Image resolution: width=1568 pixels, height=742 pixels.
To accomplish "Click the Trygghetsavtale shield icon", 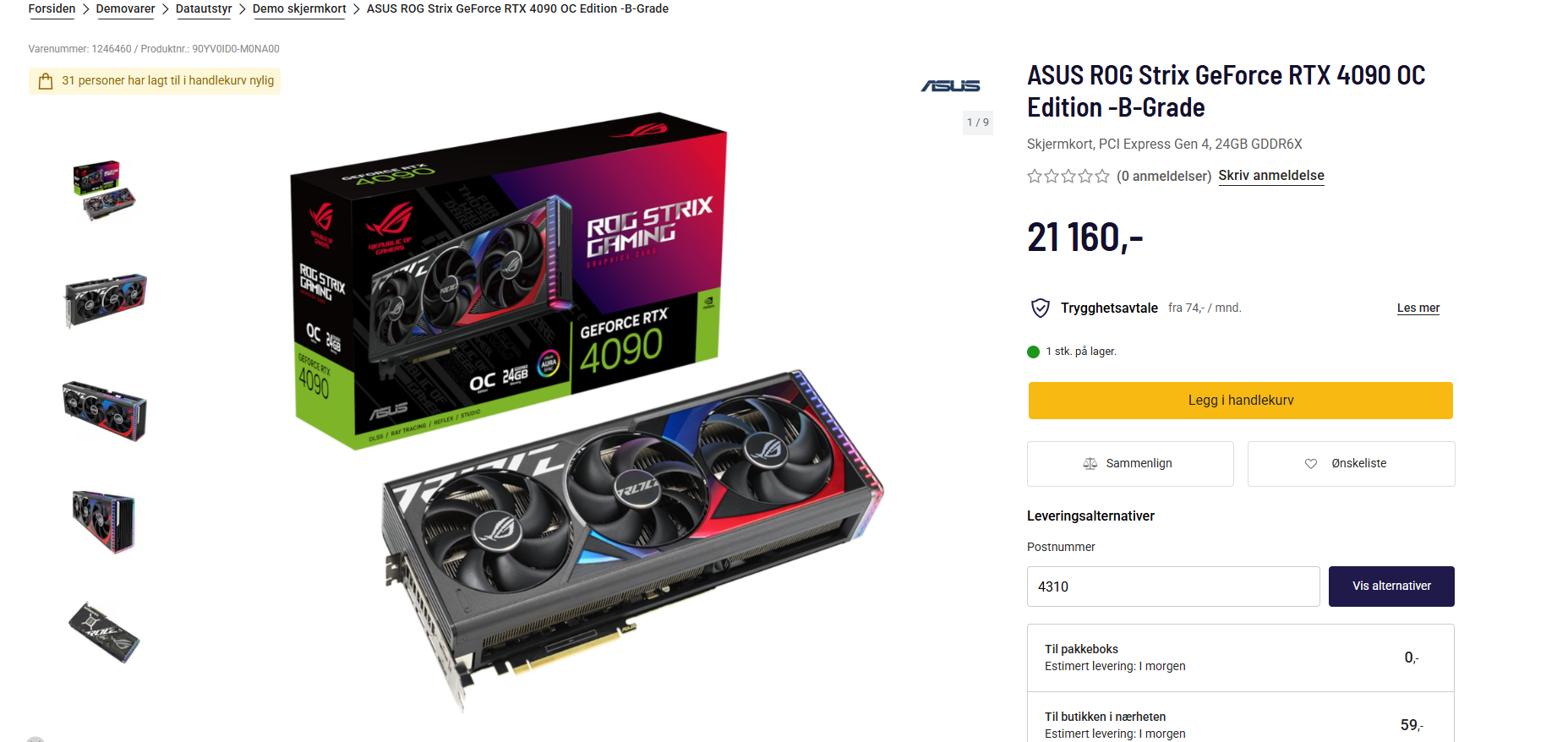I will click(1041, 308).
